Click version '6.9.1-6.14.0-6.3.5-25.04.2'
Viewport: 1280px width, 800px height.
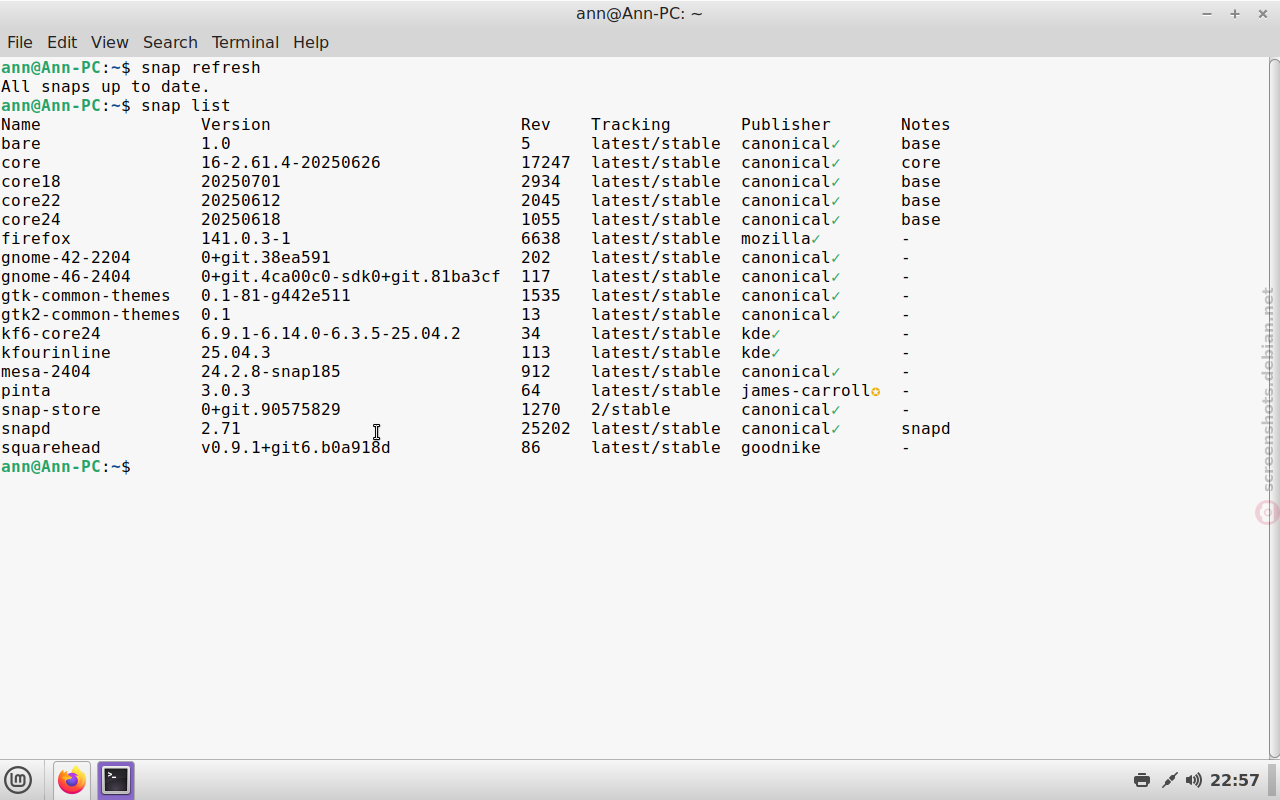(x=331, y=333)
